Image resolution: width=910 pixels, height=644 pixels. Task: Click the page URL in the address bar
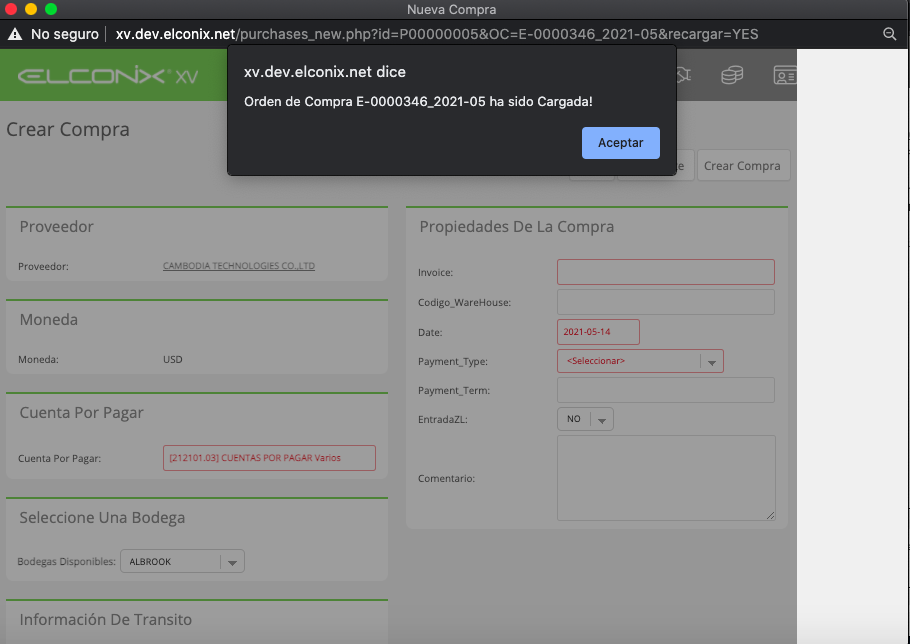436,34
